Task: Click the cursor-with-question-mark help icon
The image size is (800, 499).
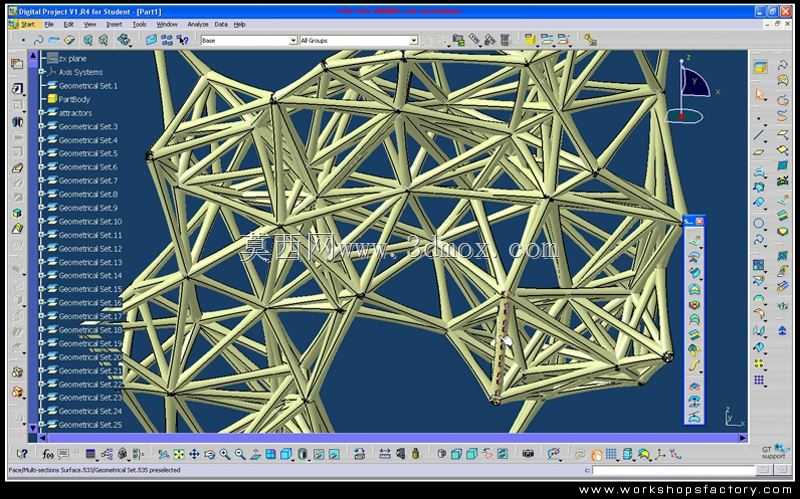Action: tap(182, 40)
